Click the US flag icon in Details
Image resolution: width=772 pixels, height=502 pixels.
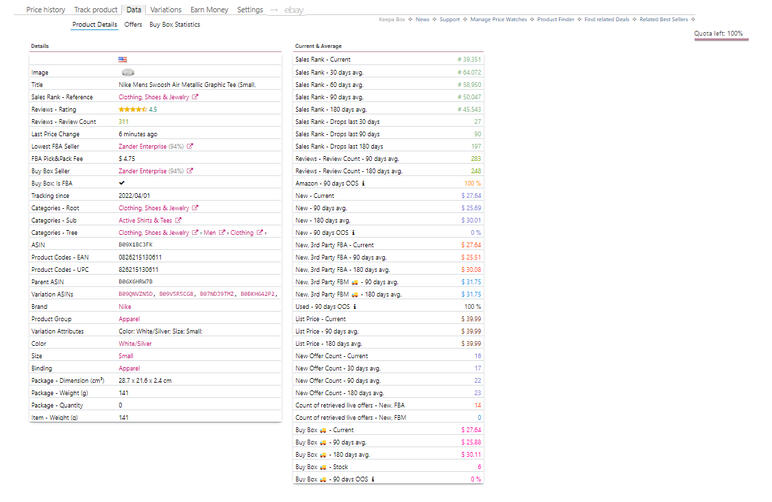pos(122,60)
